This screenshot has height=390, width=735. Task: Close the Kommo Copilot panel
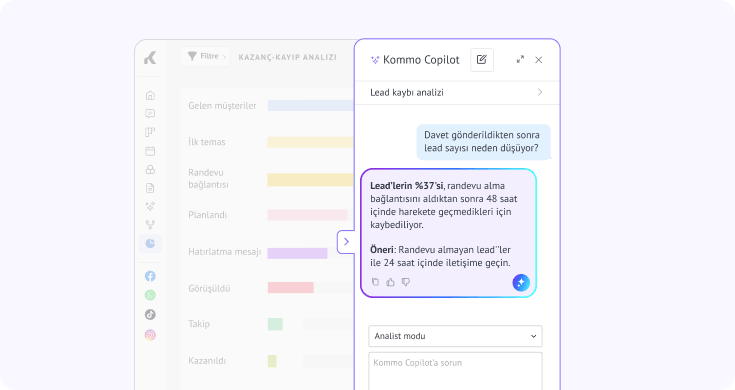pos(539,60)
